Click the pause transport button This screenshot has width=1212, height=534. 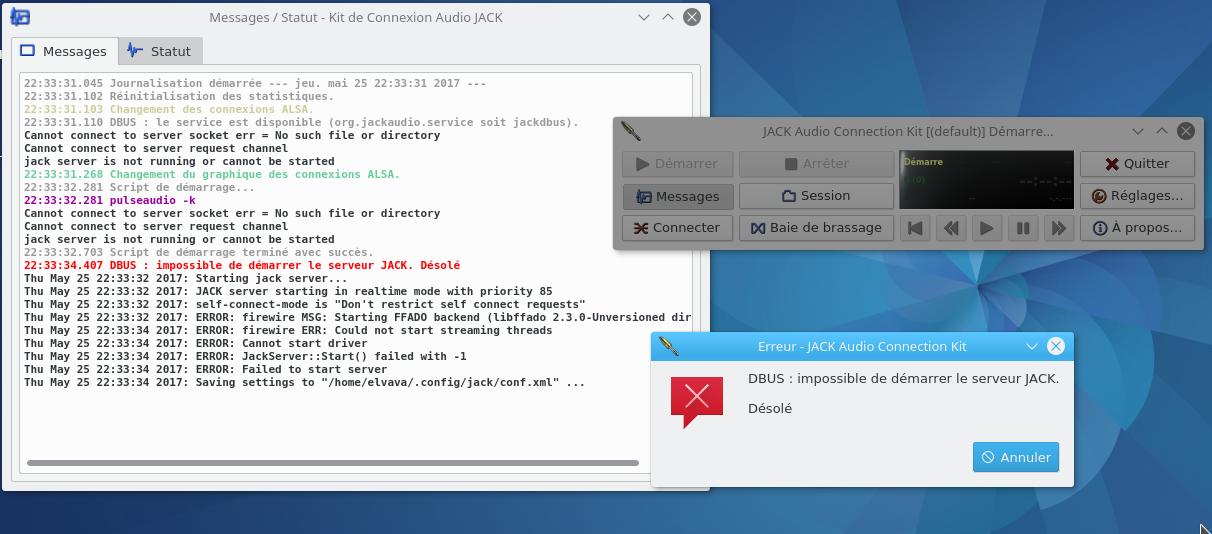point(1023,228)
